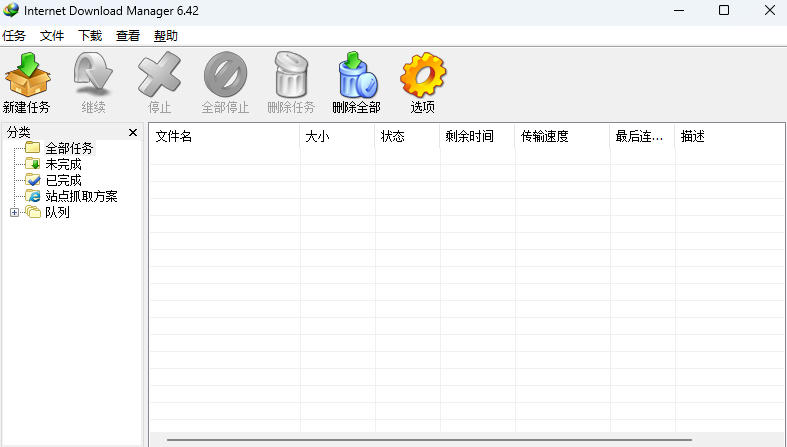
Task: Click the 新建任务 new download icon
Action: click(27, 74)
